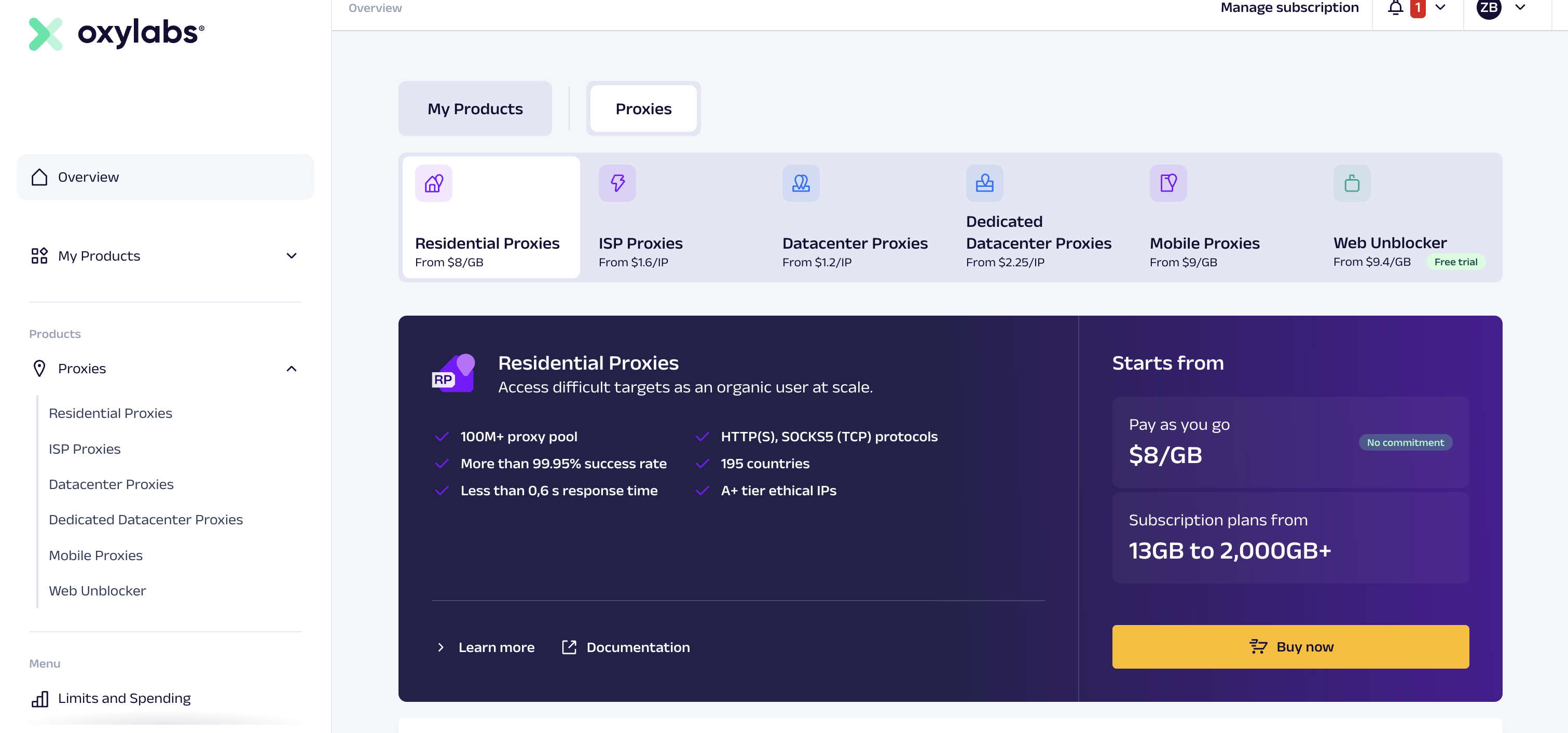Open Mobile Proxies in sidebar list
This screenshot has width=1568, height=733.
tap(95, 555)
